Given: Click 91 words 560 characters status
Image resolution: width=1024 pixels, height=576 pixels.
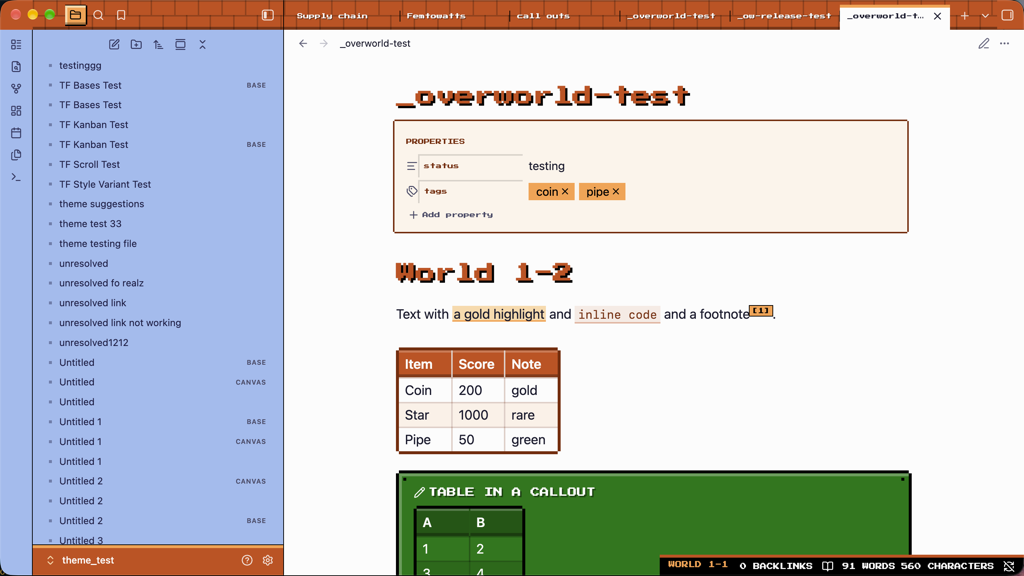Looking at the screenshot, I should pyautogui.click(x=918, y=566).
